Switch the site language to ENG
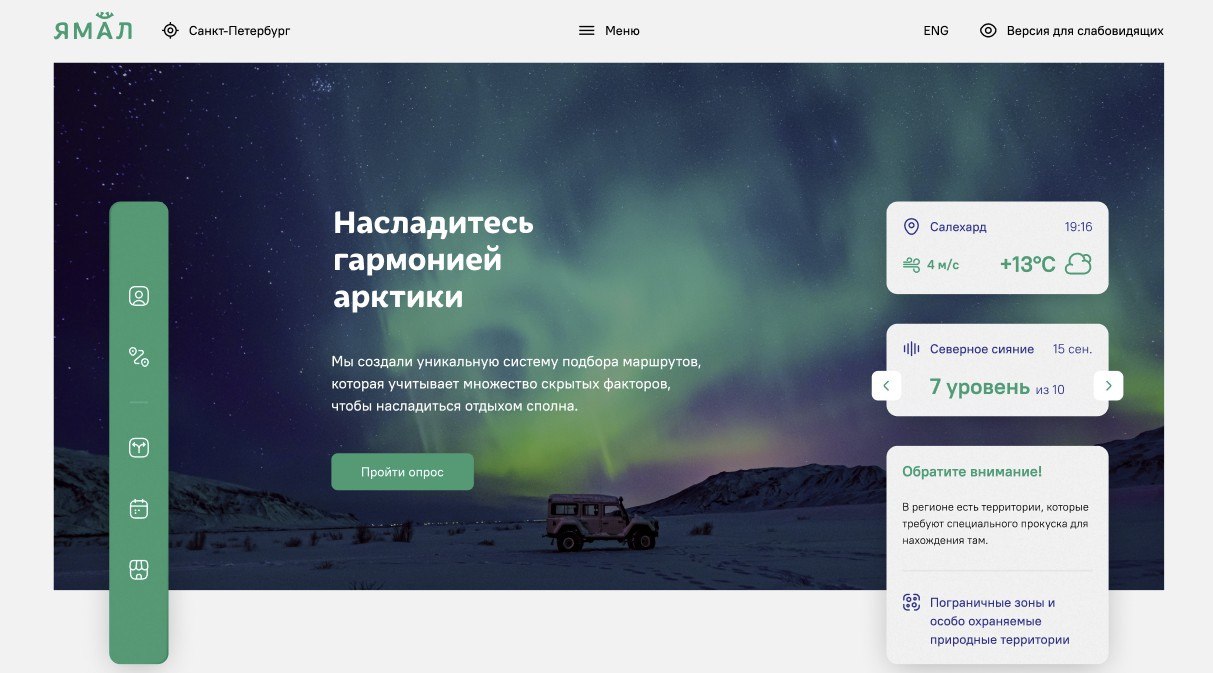Viewport: 1213px width, 673px height. (x=936, y=31)
